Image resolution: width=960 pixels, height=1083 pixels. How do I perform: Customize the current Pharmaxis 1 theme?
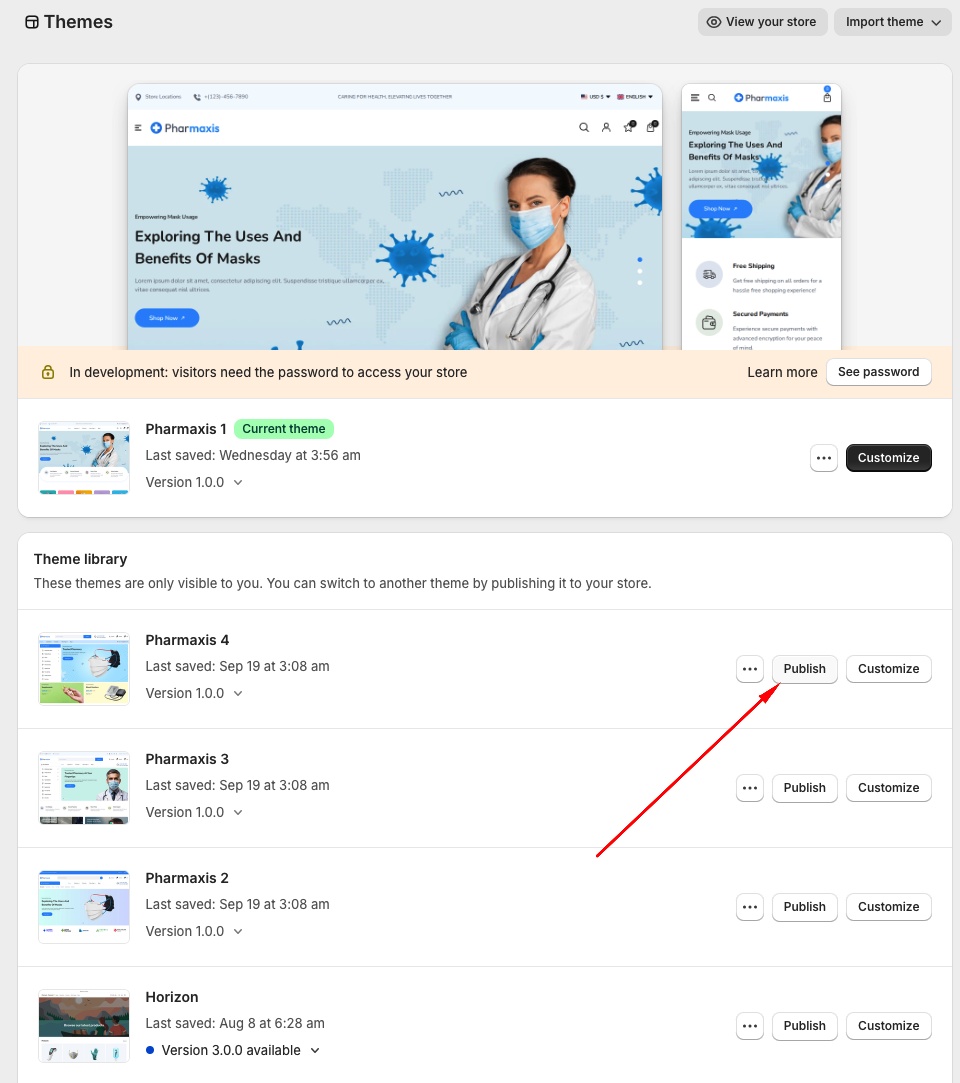point(888,458)
